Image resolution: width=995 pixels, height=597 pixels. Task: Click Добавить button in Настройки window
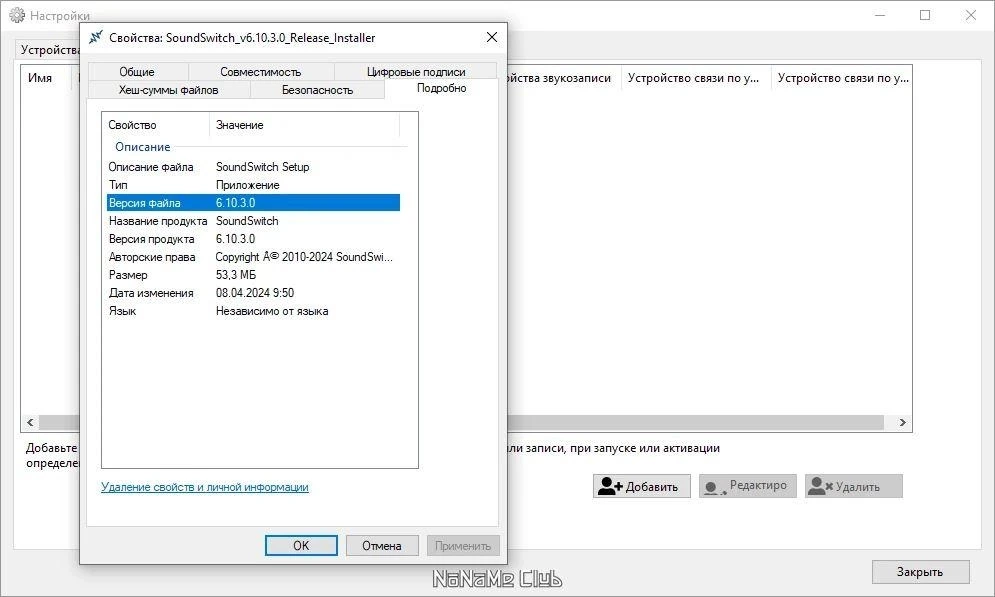[642, 487]
